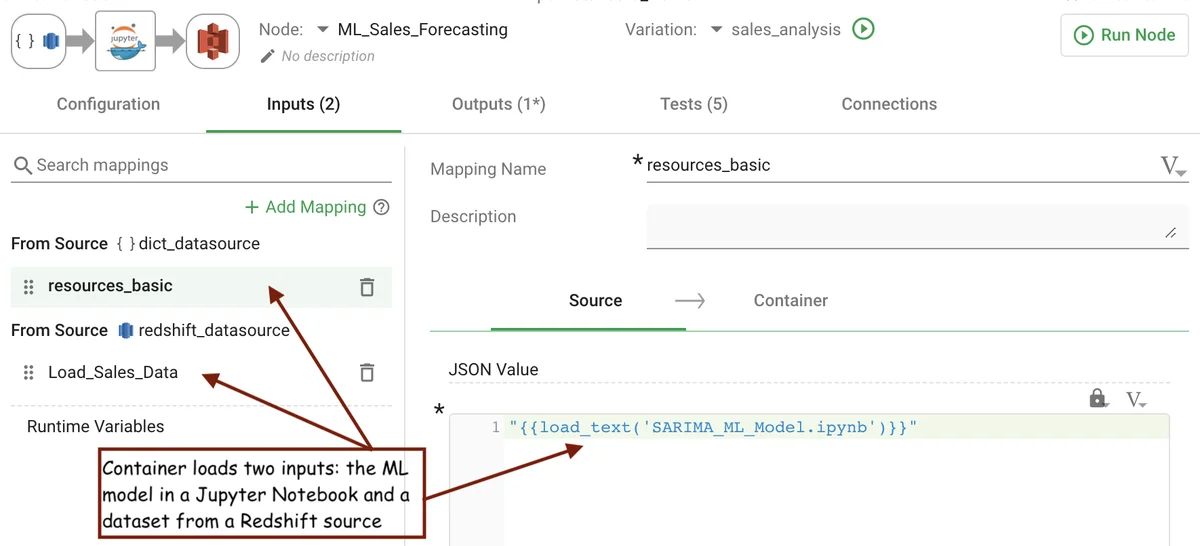Click the drag handle of resources_basic
Viewport: 1200px width, 546px height.
coord(28,287)
